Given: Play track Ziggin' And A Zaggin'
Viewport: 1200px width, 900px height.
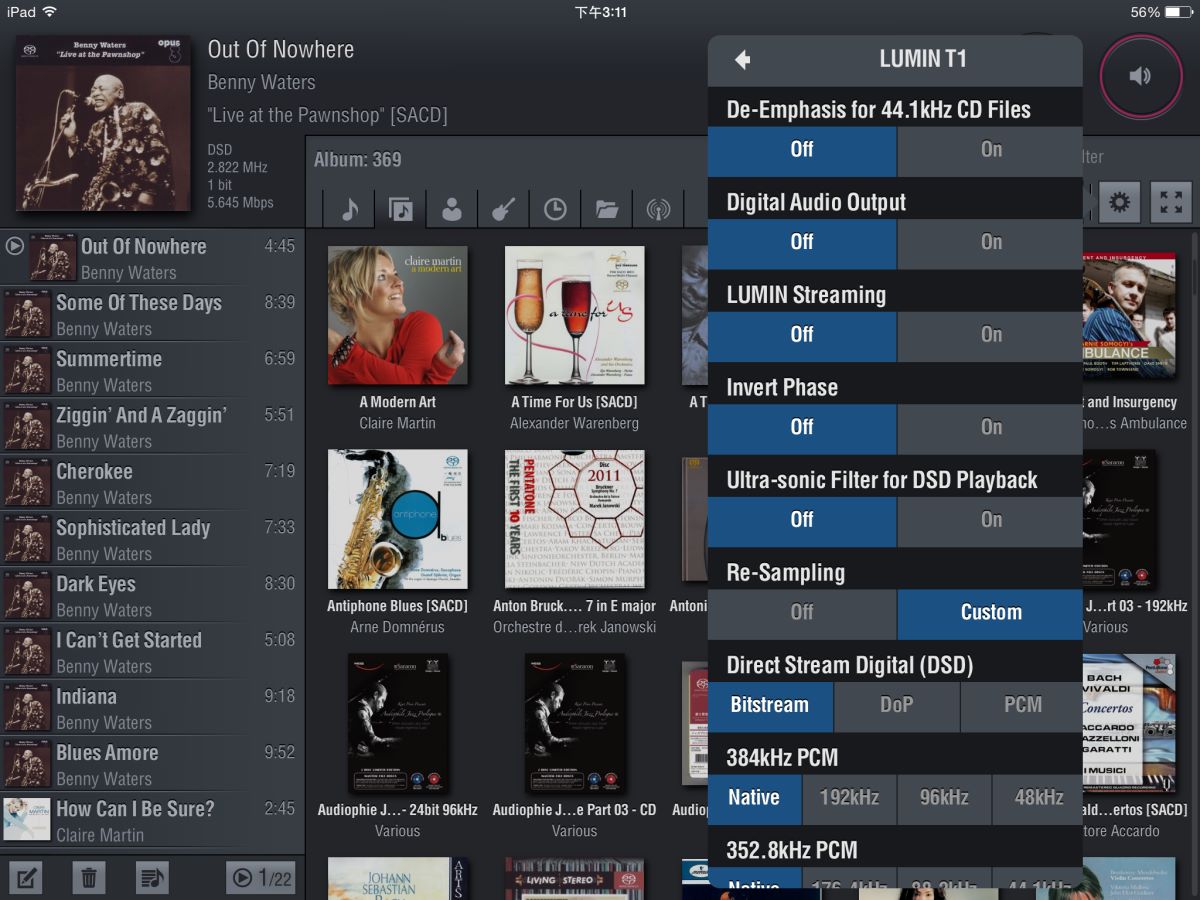Looking at the screenshot, I should pos(151,426).
